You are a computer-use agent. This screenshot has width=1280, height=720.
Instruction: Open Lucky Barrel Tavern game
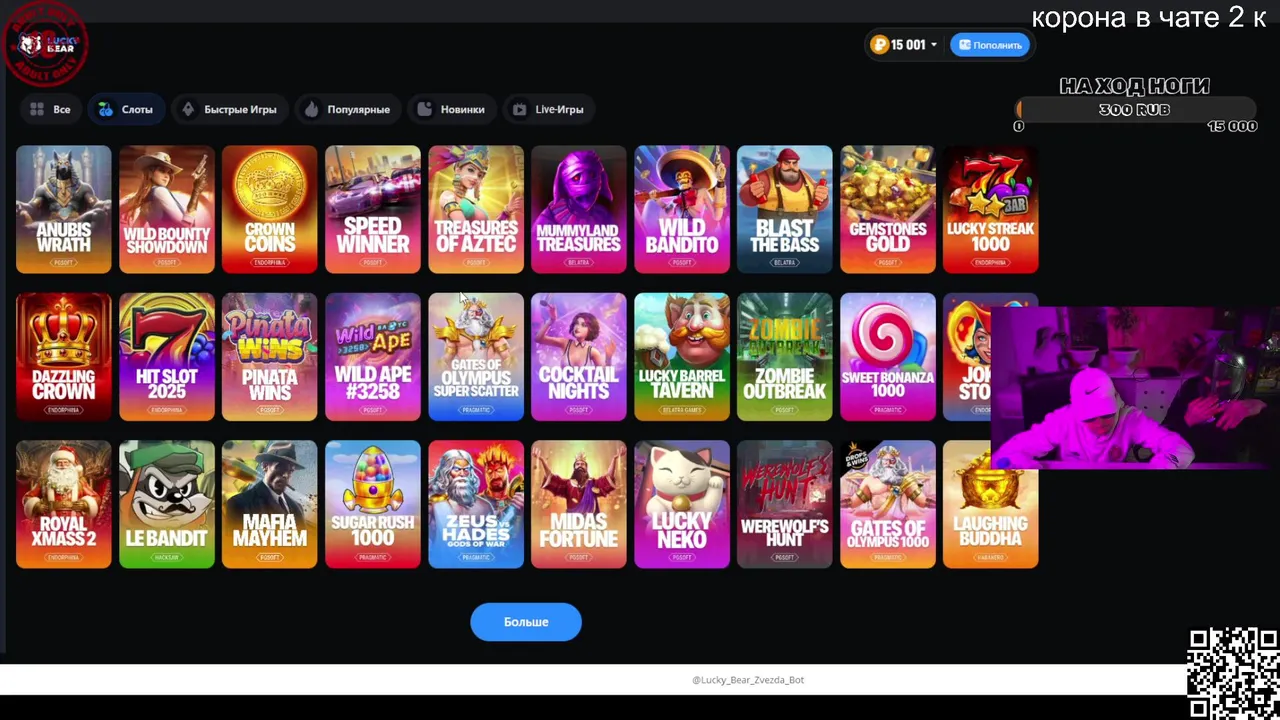point(682,357)
